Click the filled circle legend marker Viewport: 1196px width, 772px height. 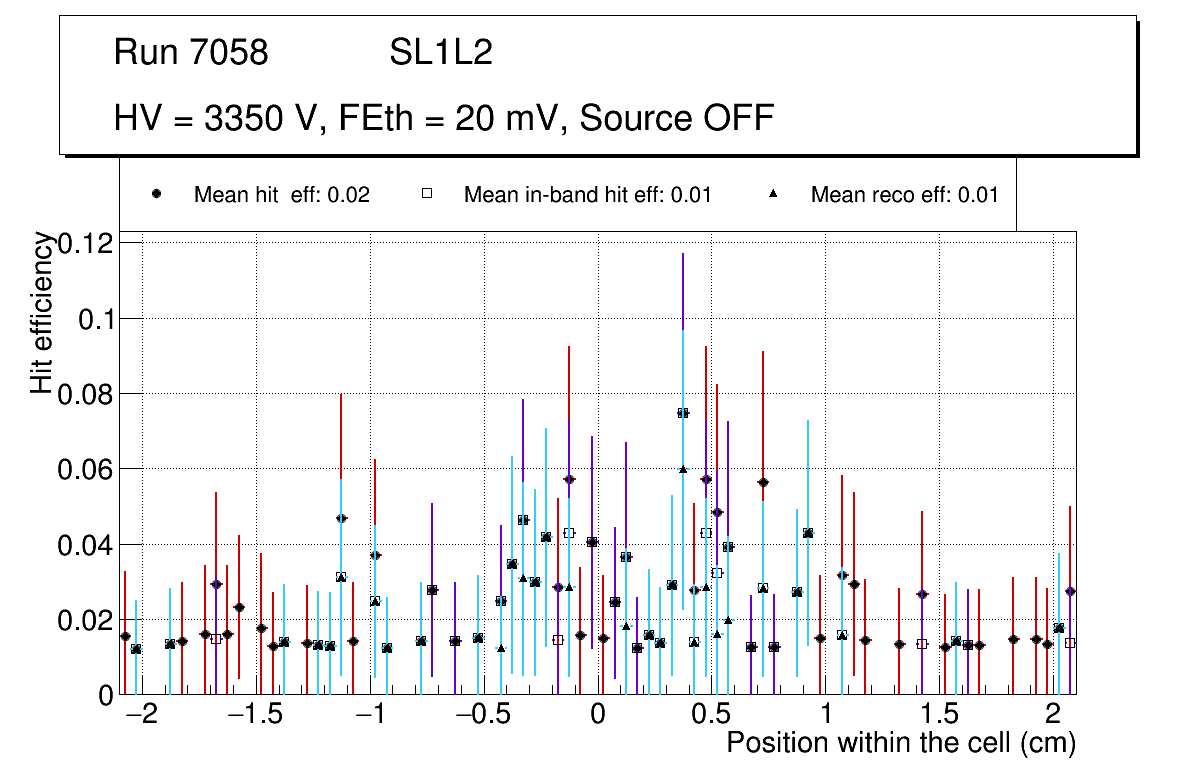(156, 195)
